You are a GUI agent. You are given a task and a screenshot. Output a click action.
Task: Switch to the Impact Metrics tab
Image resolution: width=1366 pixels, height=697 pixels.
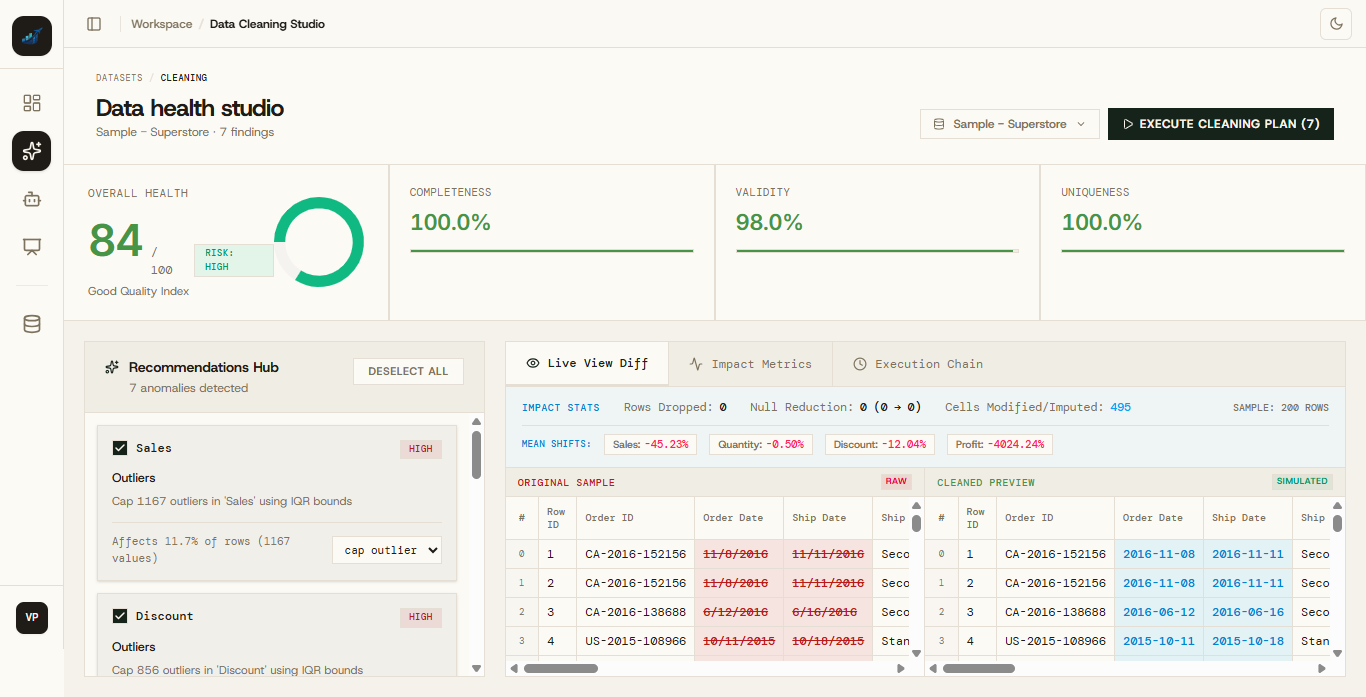coord(750,364)
